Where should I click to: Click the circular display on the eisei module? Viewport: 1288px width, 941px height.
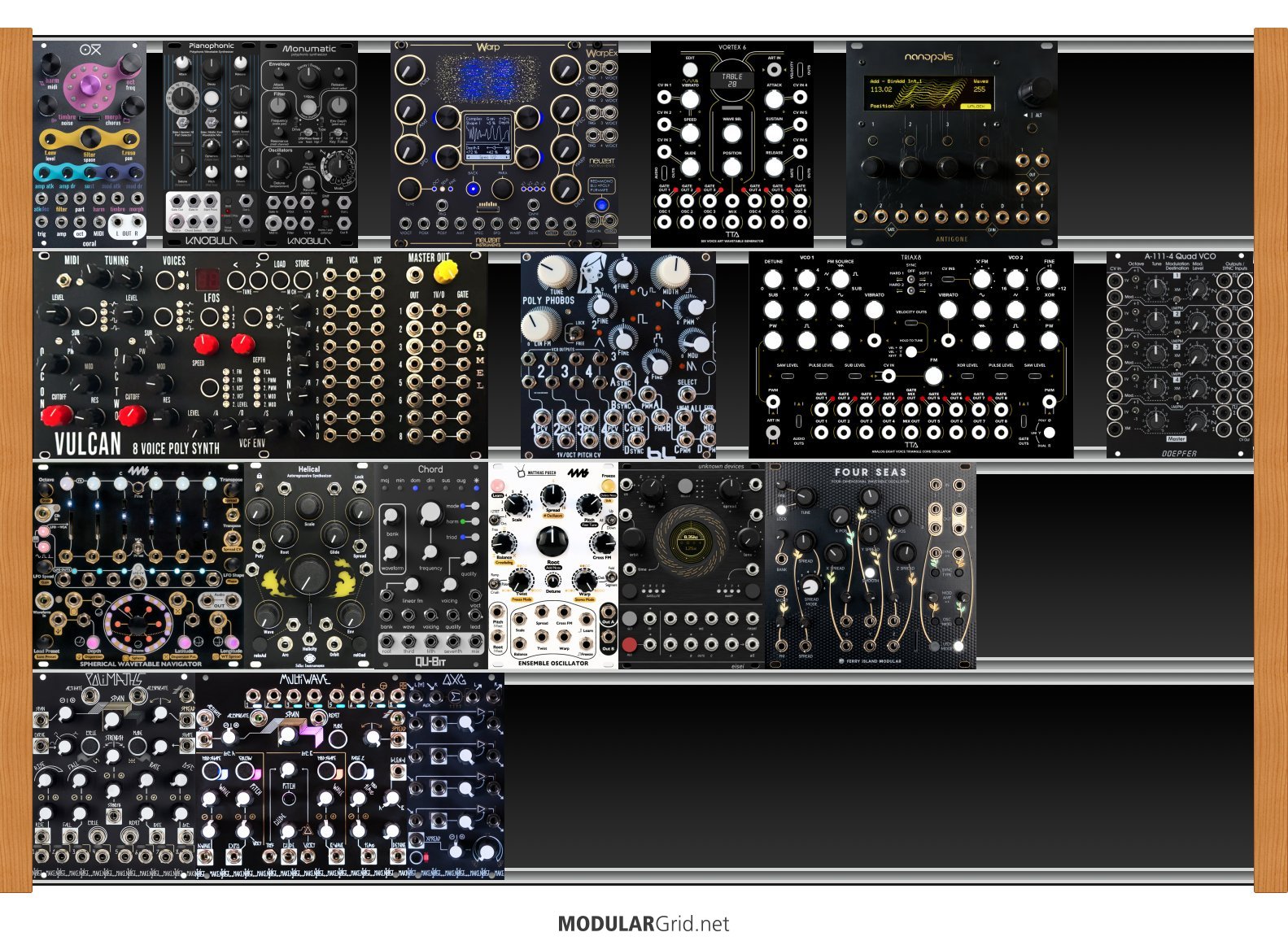point(691,542)
